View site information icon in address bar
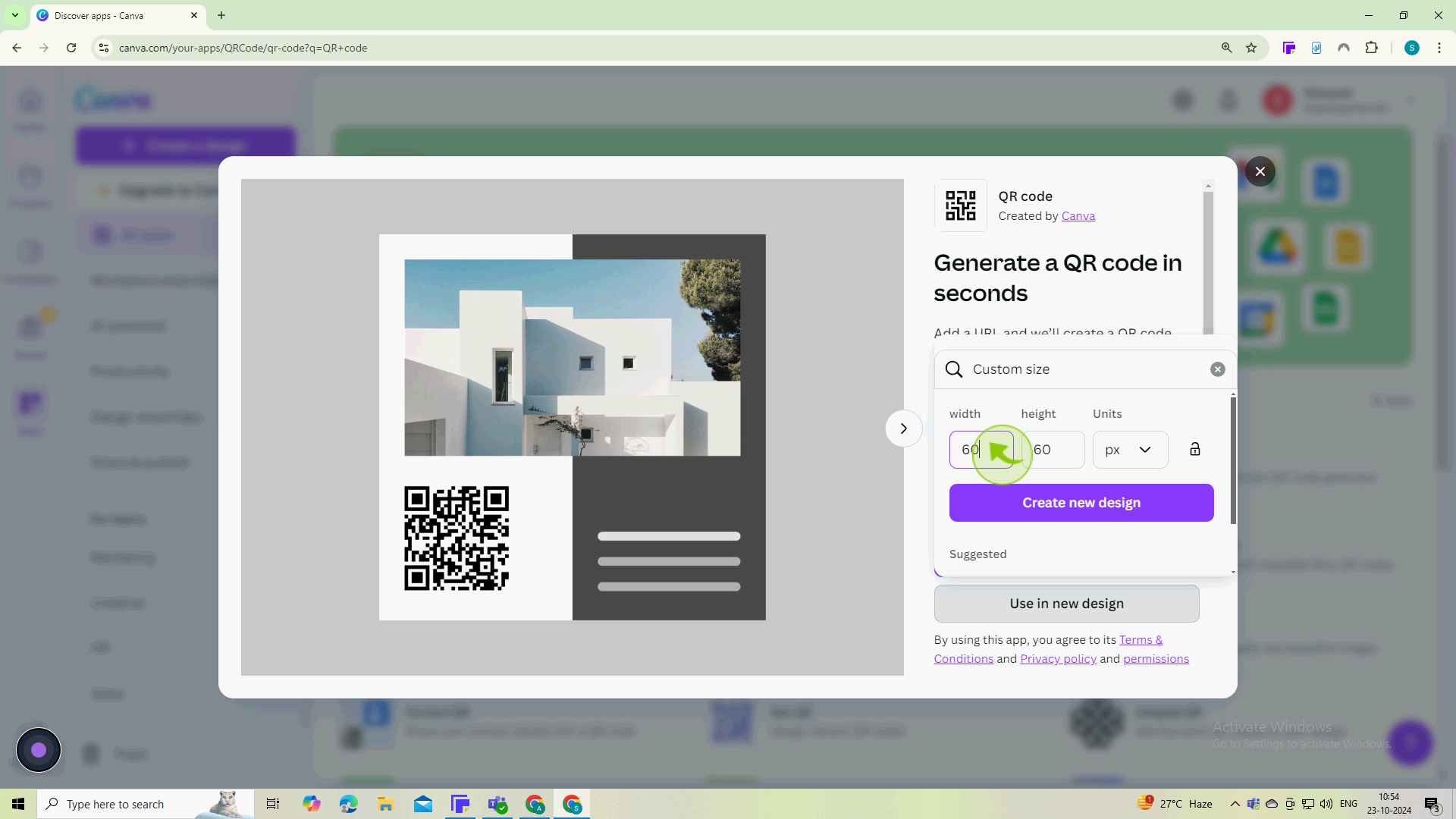 click(x=104, y=48)
